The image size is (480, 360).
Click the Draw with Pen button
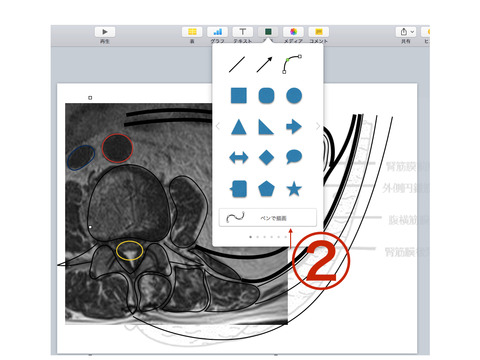268,218
